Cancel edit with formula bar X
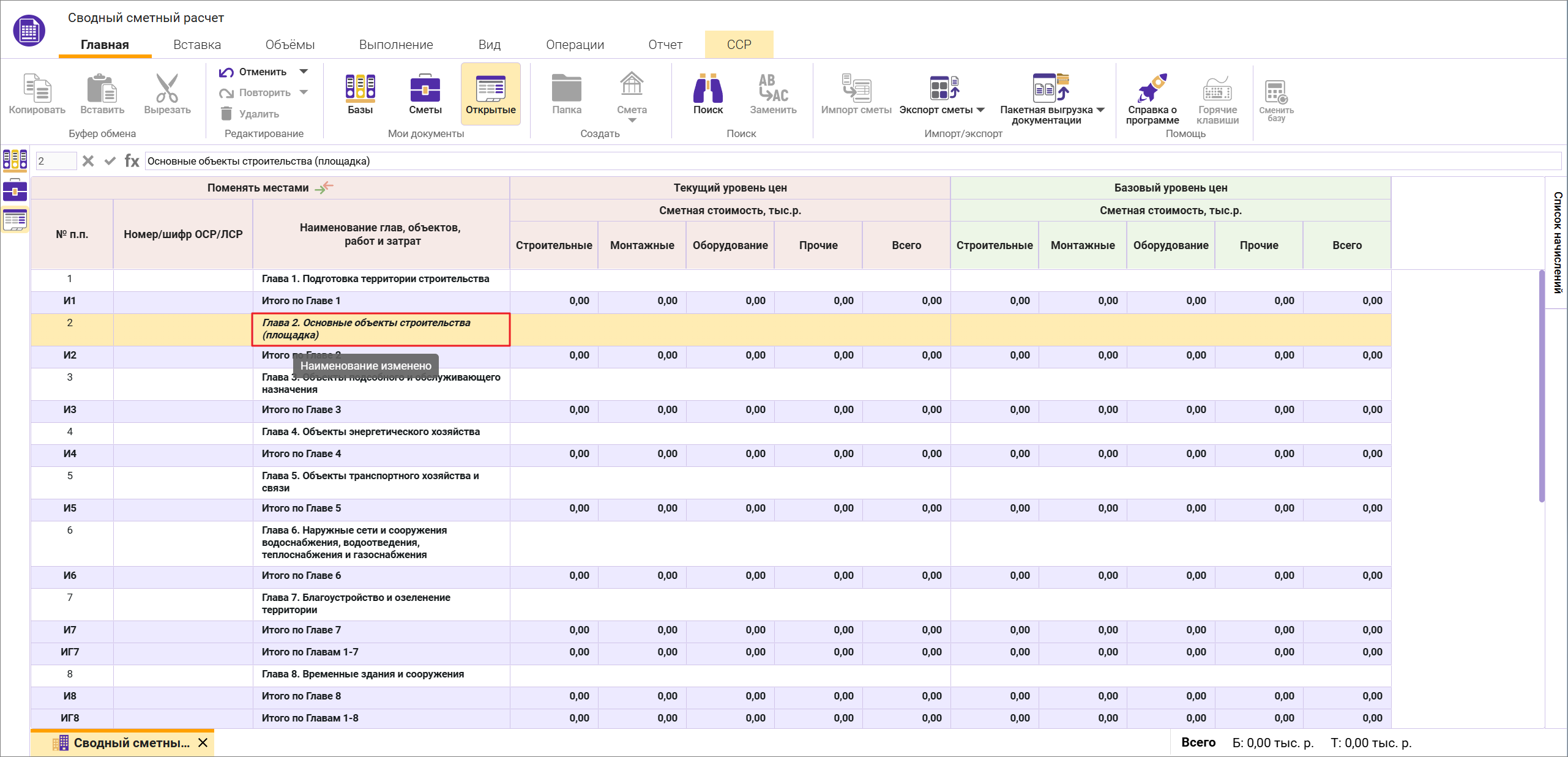The image size is (1568, 757). [x=88, y=161]
